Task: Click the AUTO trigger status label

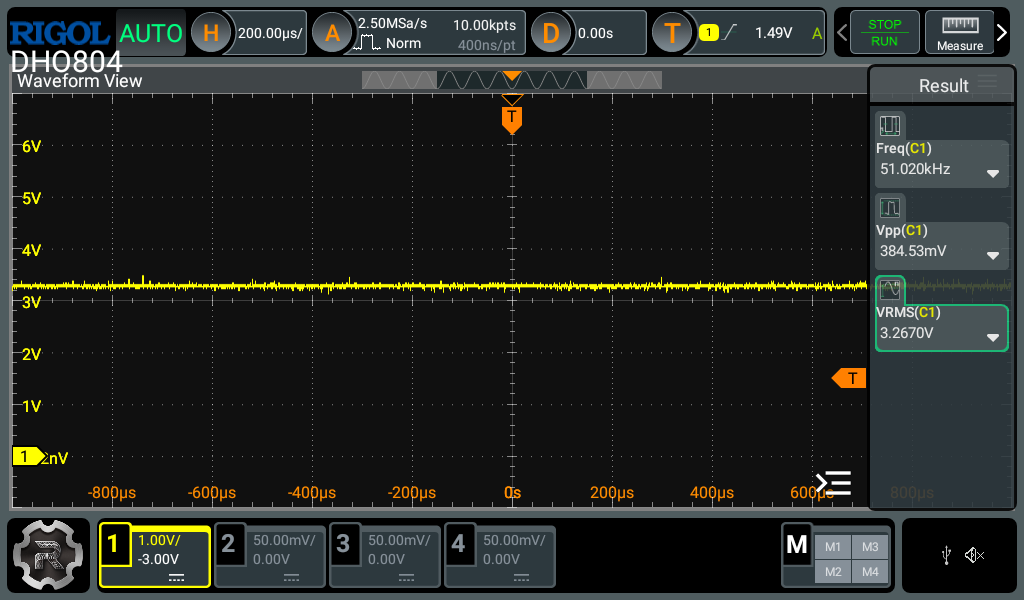Action: coord(151,34)
